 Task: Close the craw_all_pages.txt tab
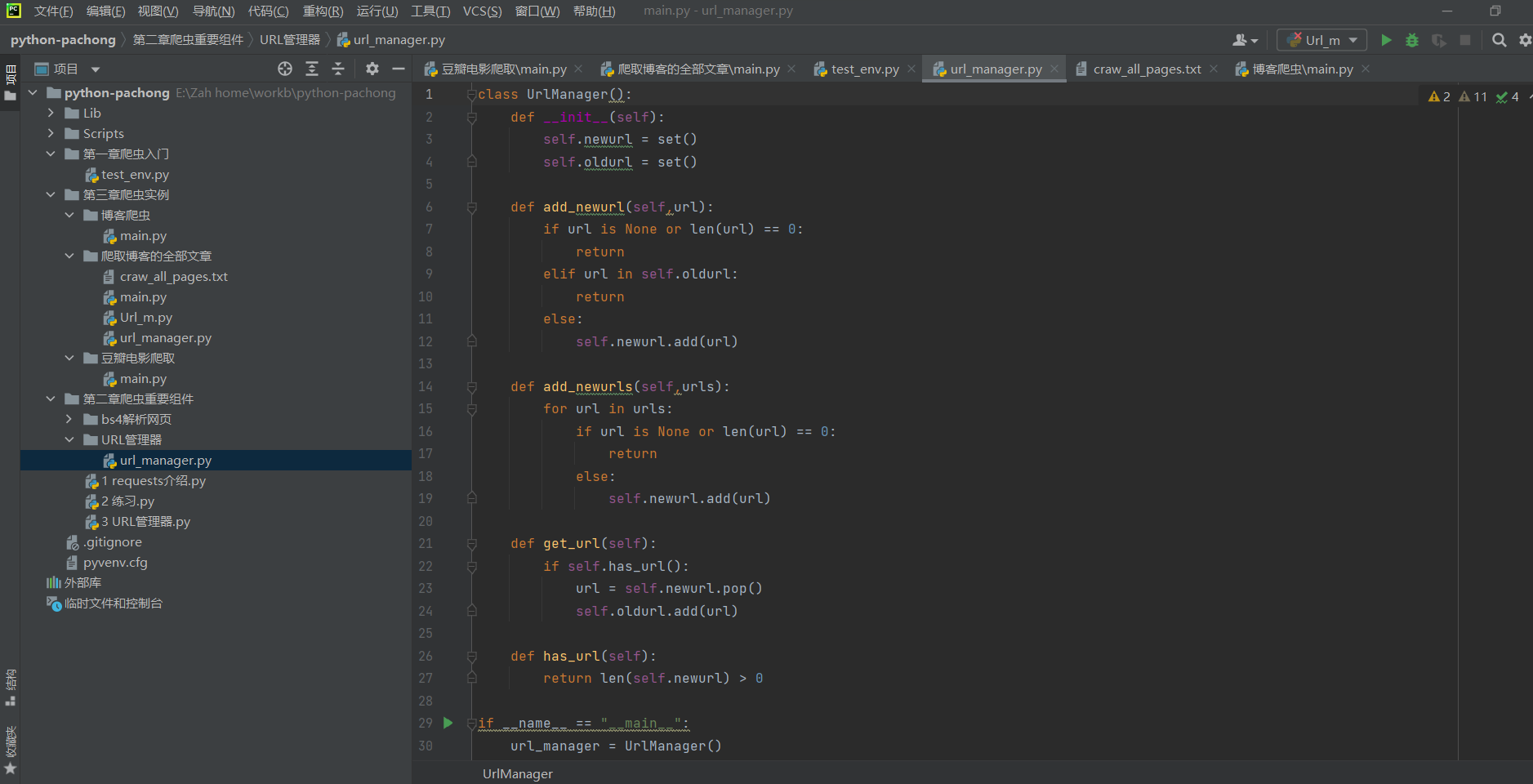[1214, 69]
